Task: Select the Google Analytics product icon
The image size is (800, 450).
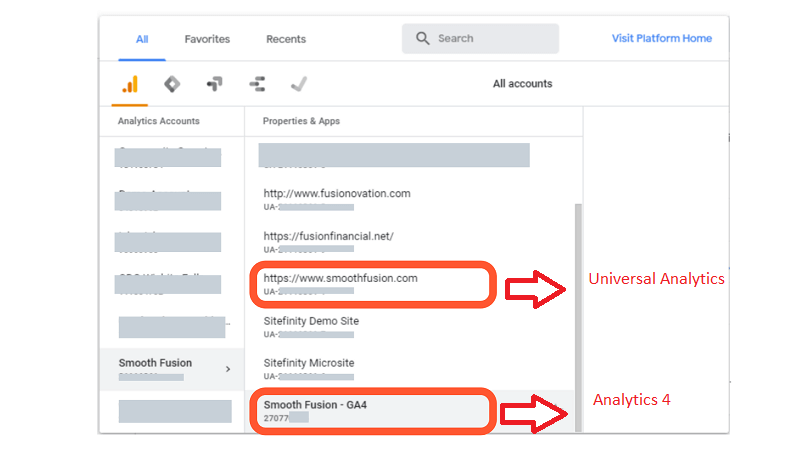Action: click(x=130, y=84)
